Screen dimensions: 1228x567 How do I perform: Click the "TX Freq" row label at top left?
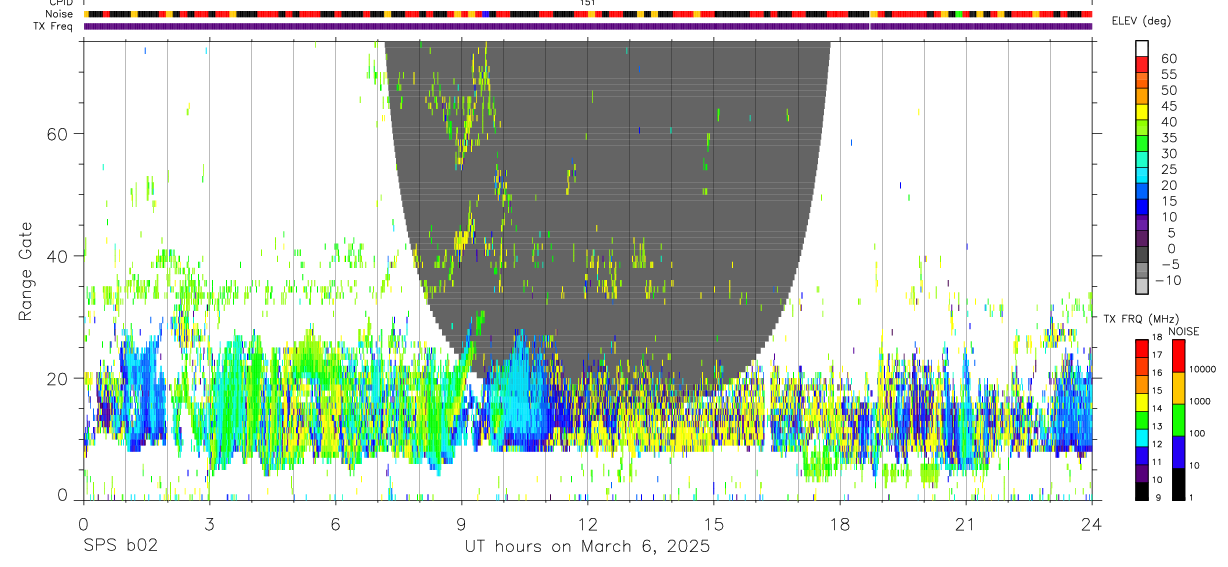coord(53,26)
